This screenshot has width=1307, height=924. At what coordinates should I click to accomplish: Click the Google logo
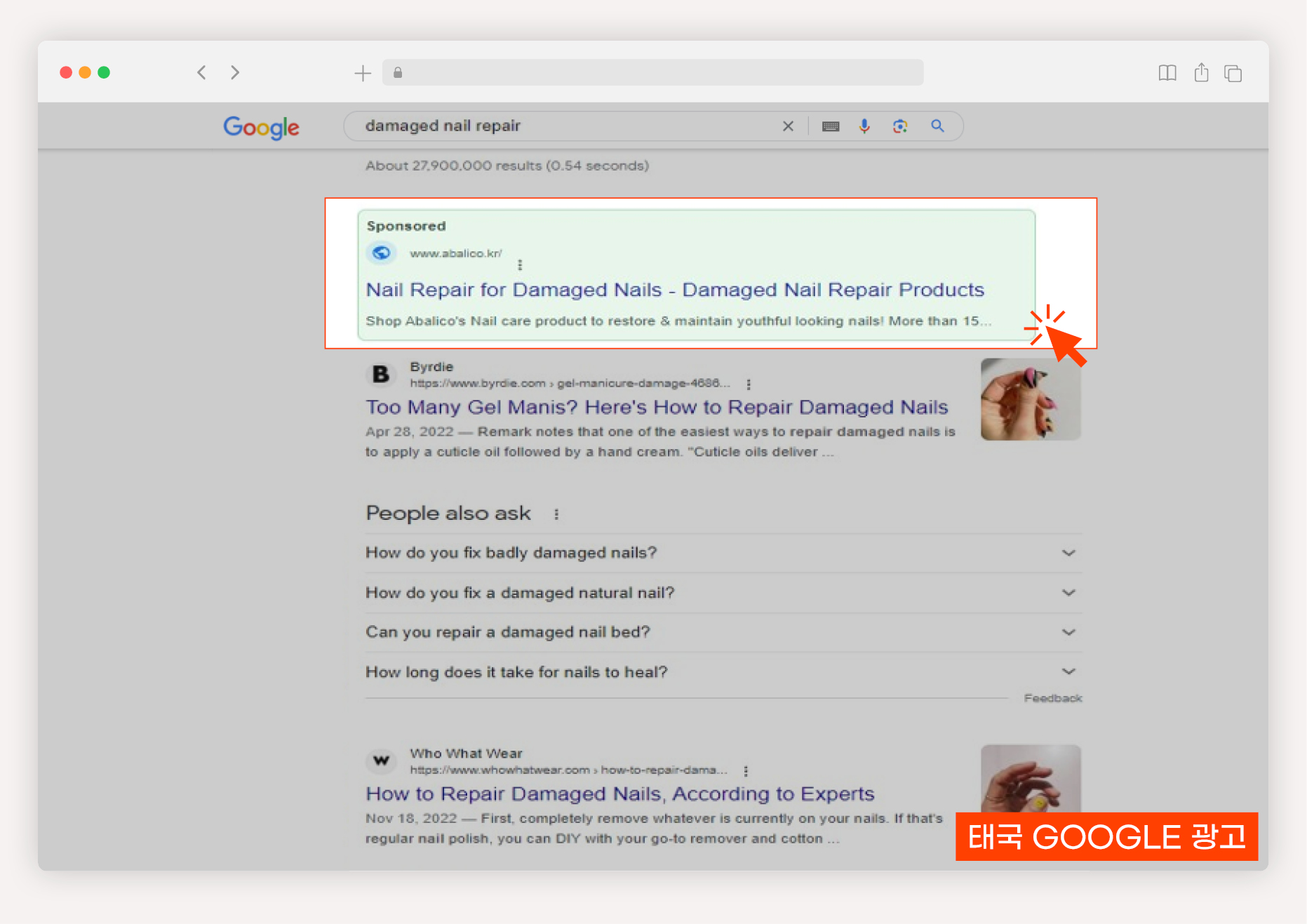[x=261, y=127]
